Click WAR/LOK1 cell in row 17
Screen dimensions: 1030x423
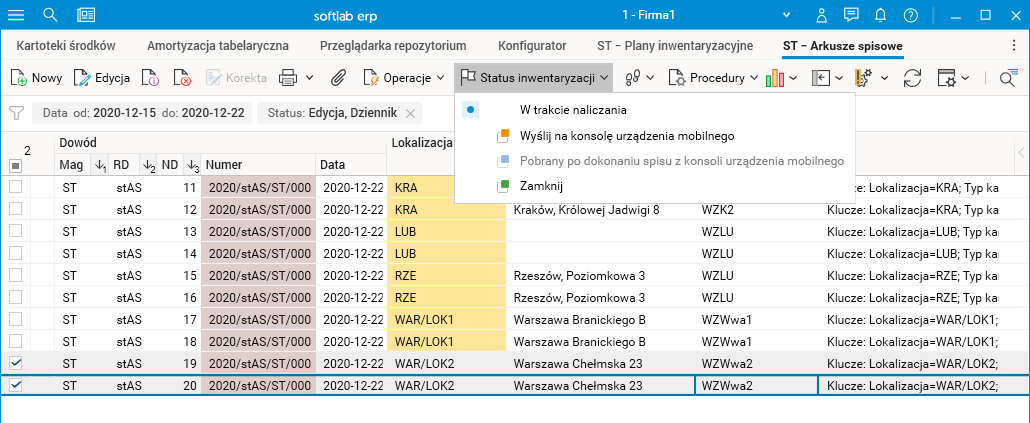447,319
